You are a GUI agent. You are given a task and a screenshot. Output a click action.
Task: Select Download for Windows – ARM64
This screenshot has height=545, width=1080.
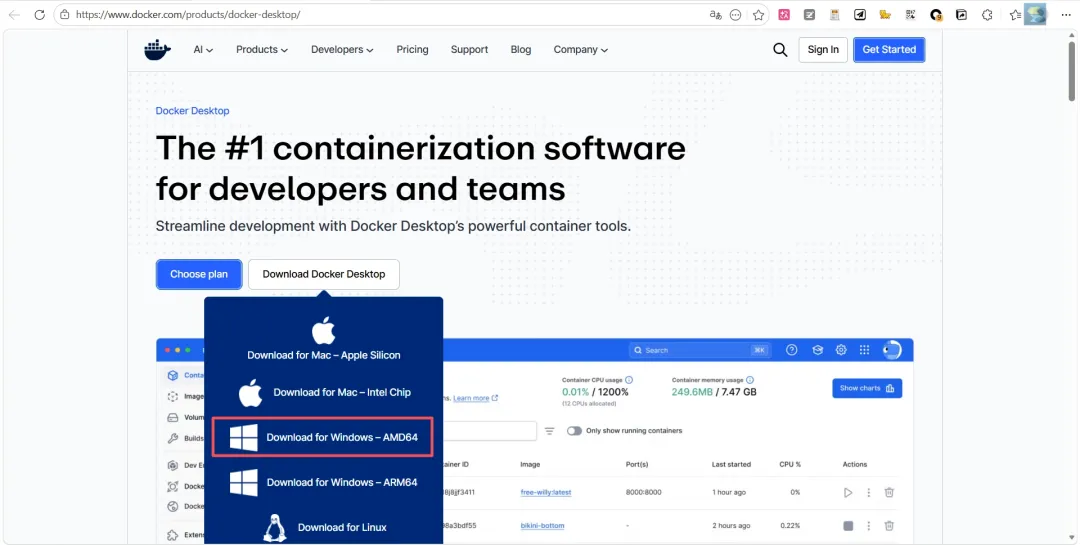324,482
